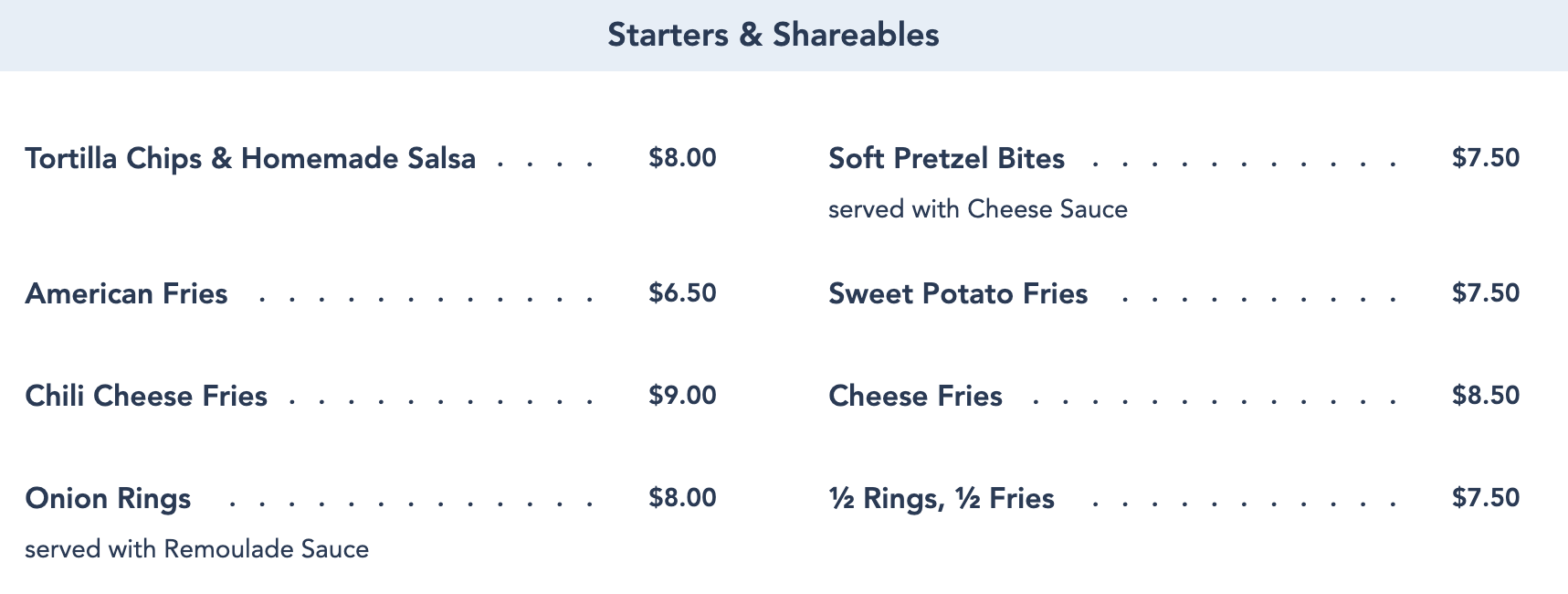Viewport: 1568px width, 594px height.
Task: Click the Tortilla Chips $8.00 price
Action: click(x=682, y=158)
